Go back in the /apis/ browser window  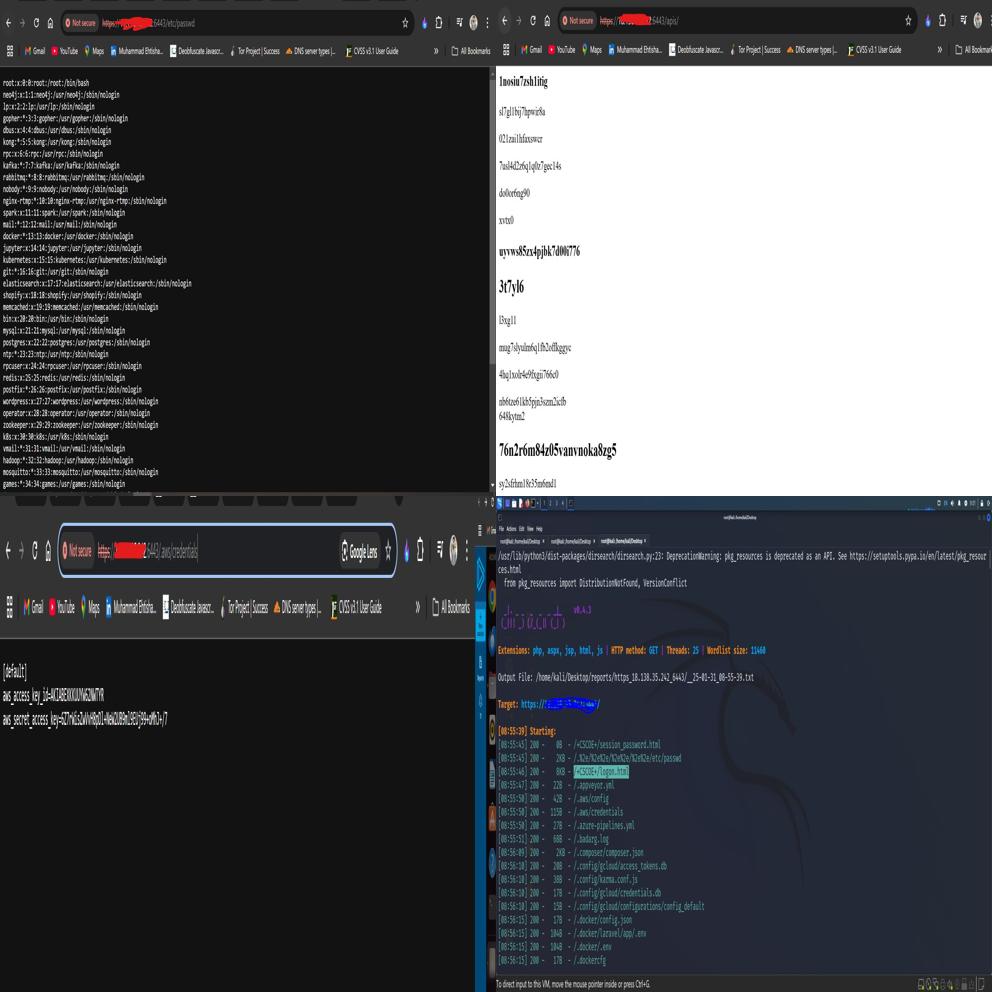504,20
